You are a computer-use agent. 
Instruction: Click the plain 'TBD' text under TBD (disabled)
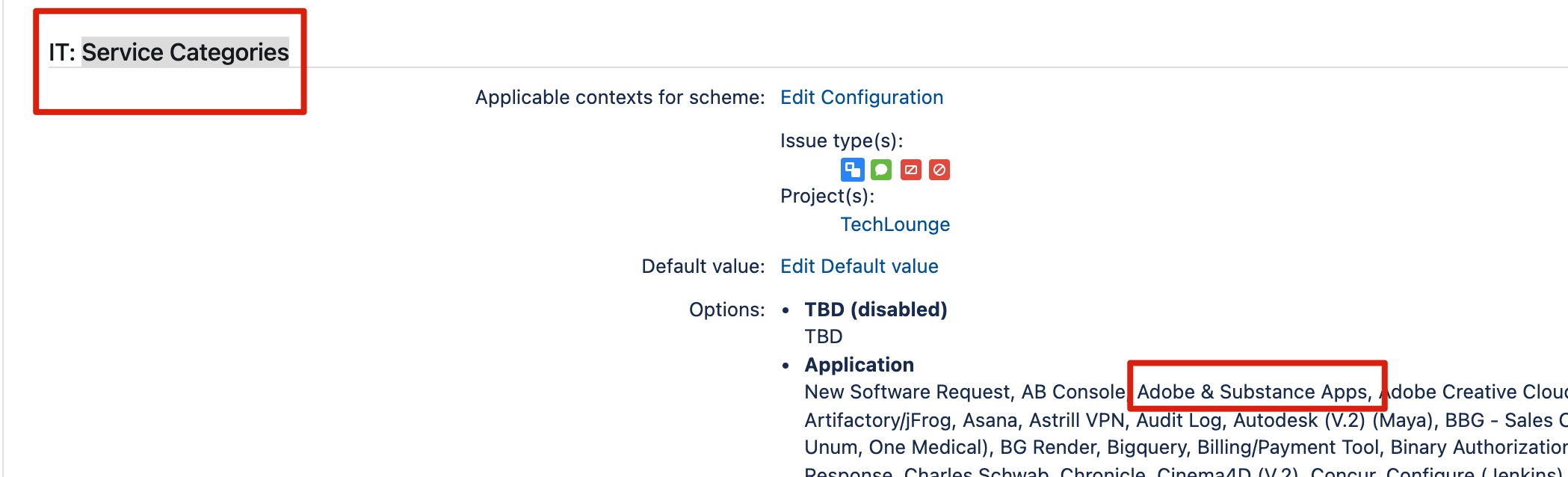824,336
